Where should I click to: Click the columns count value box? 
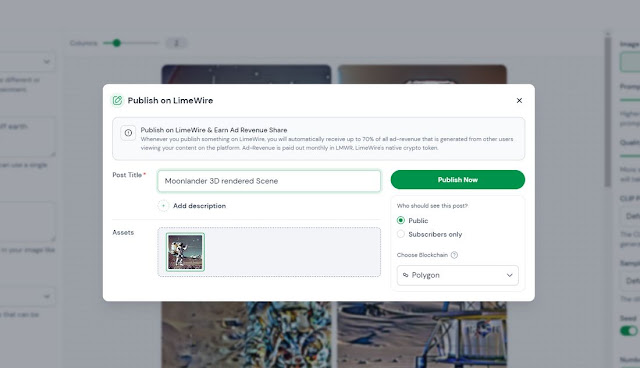(176, 43)
